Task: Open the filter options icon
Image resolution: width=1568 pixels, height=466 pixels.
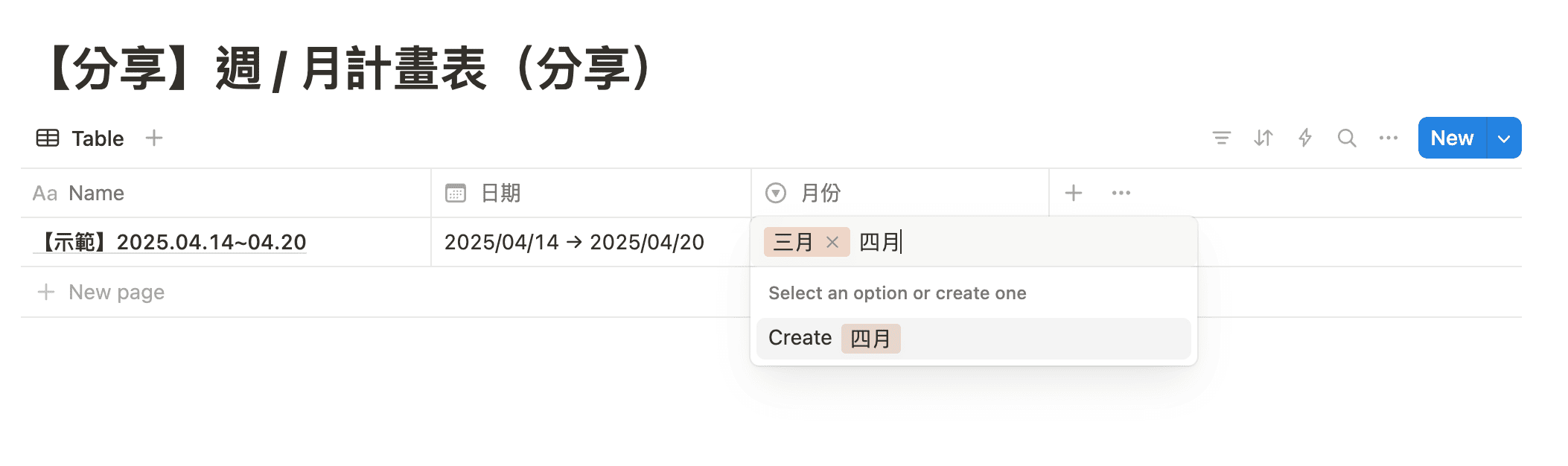Action: [1221, 138]
